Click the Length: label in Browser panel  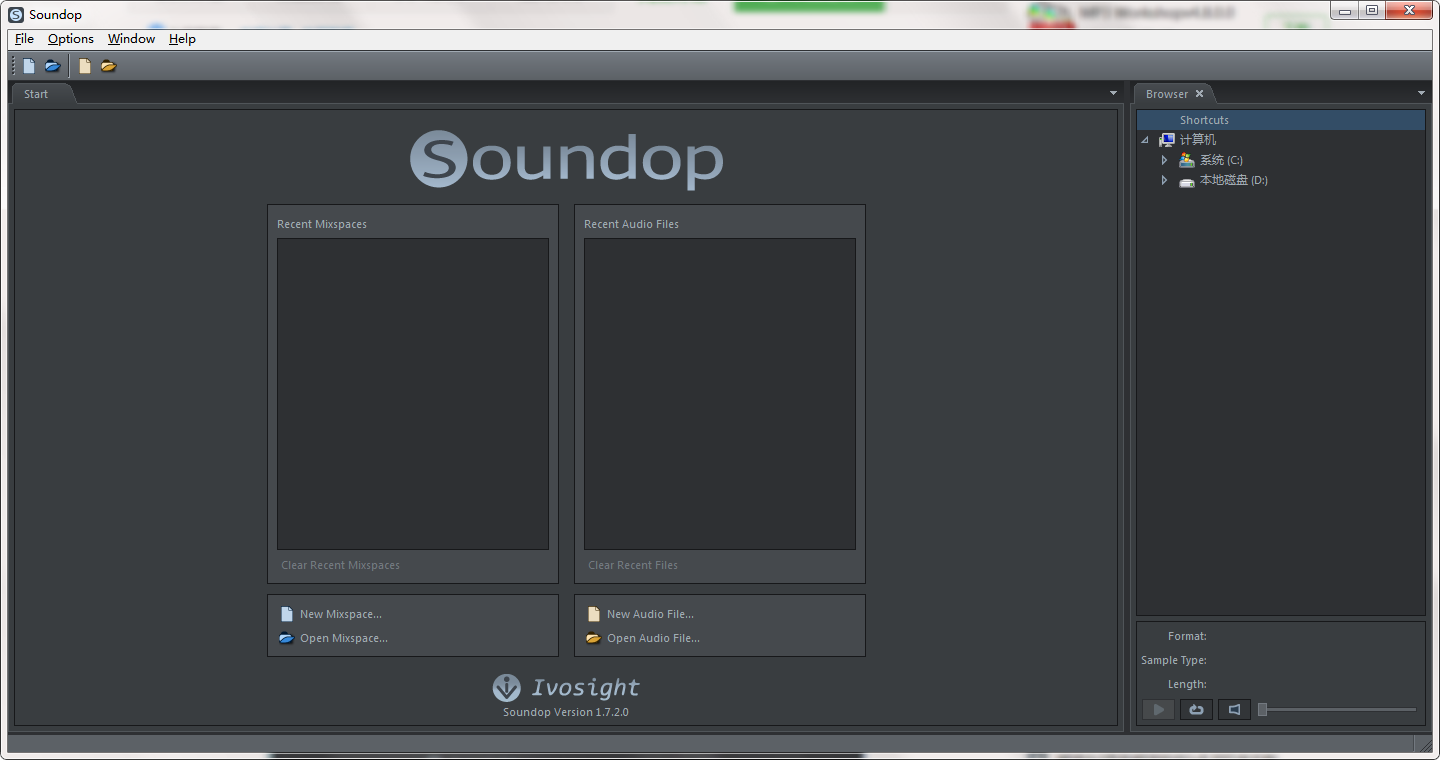[x=1187, y=684]
